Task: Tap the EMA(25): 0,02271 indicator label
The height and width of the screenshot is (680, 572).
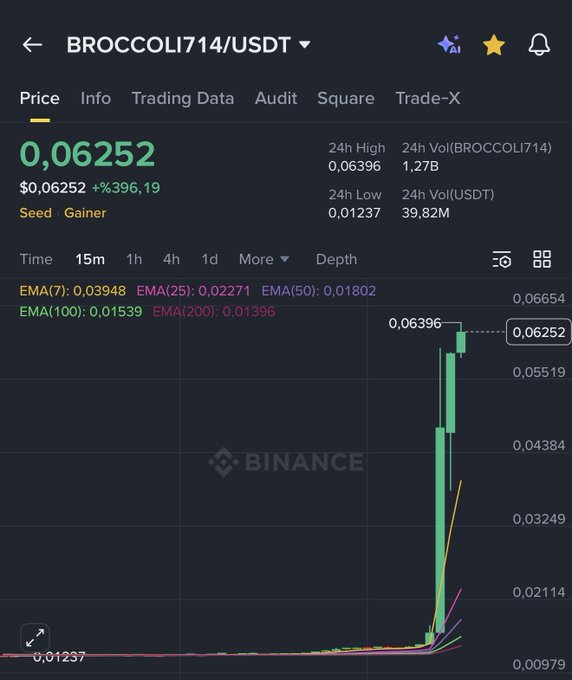Action: 193,291
